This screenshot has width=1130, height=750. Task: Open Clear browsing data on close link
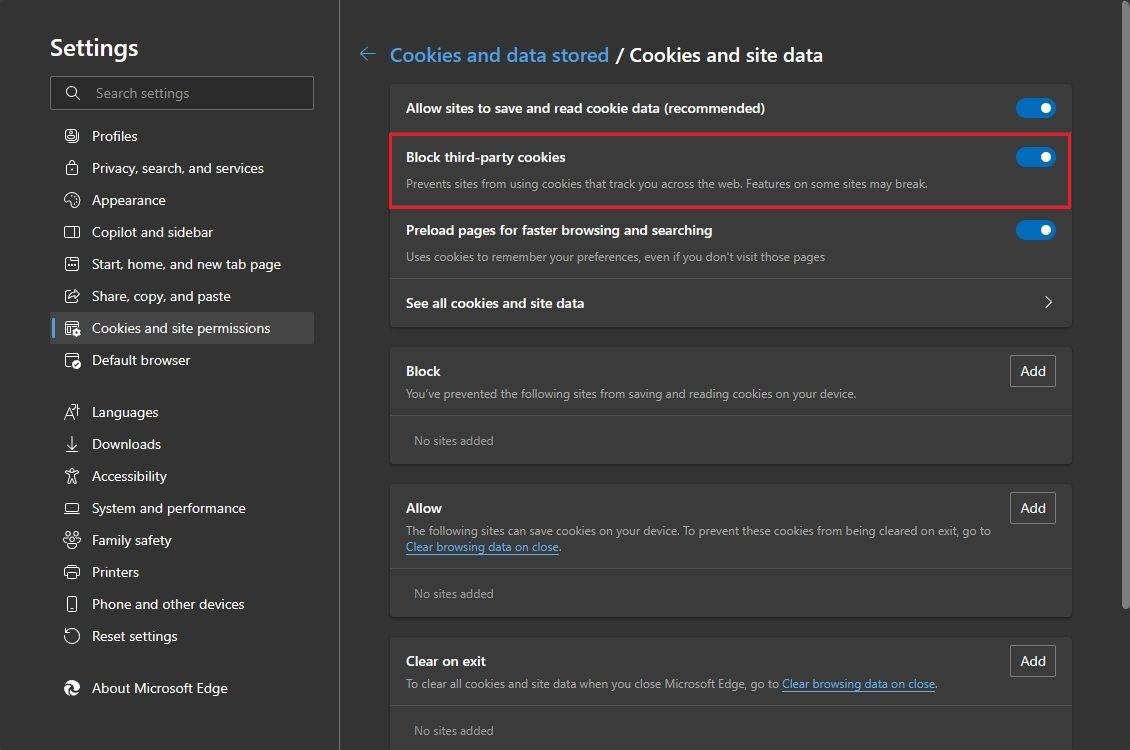click(x=483, y=547)
